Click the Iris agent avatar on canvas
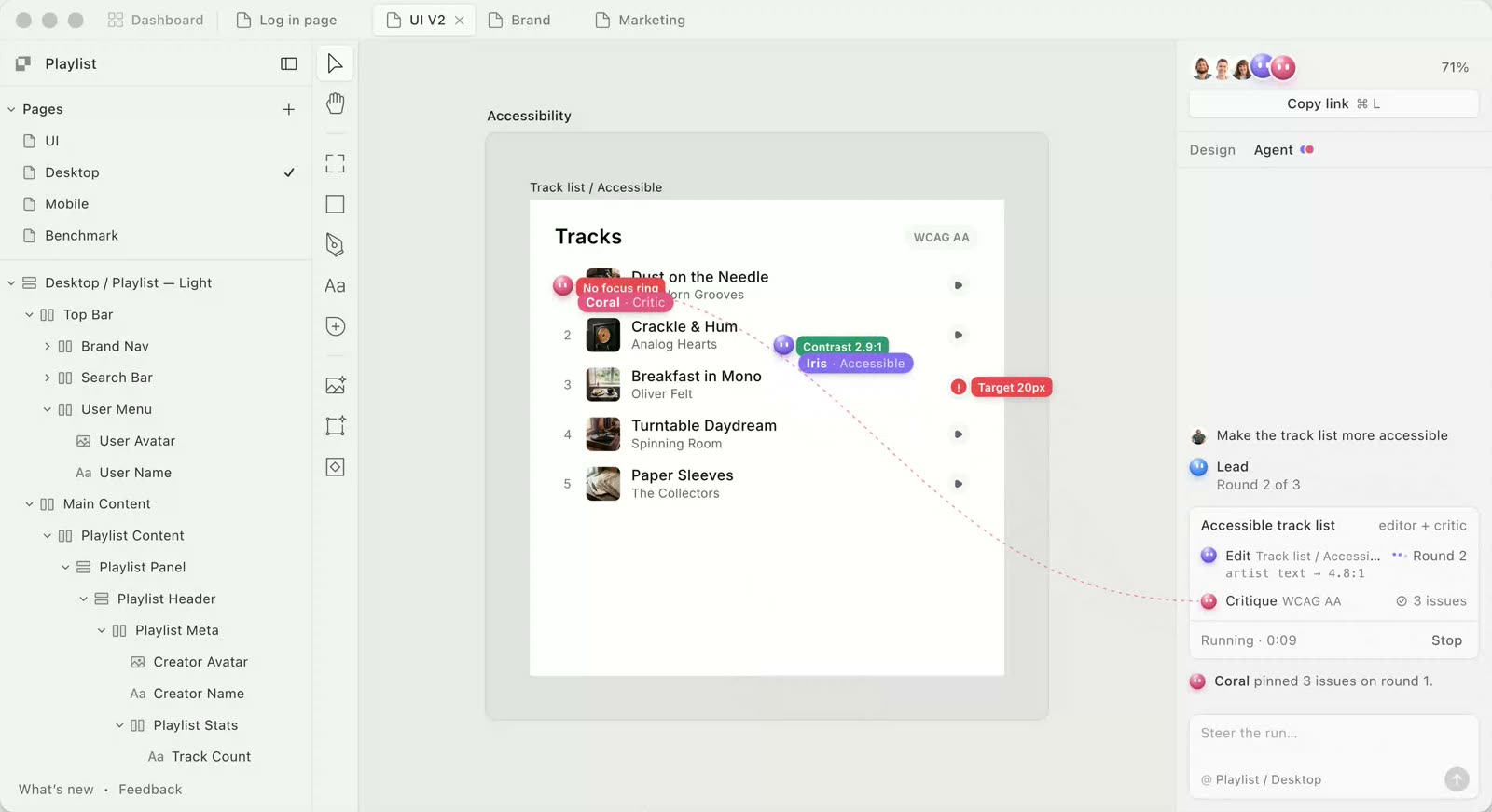1492x812 pixels. click(783, 345)
